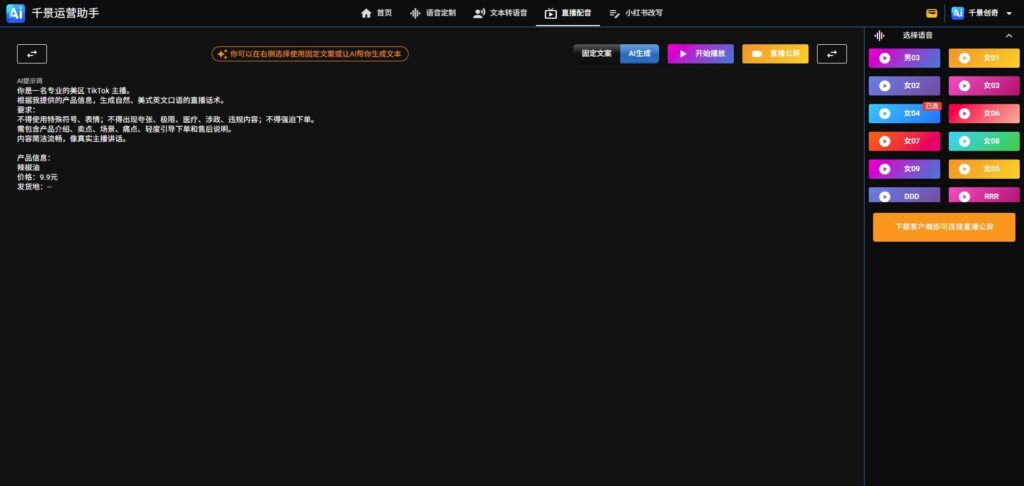The height and width of the screenshot is (486, 1024).
Task: Click the 千景运营助手 AI logo
Action: 15,13
